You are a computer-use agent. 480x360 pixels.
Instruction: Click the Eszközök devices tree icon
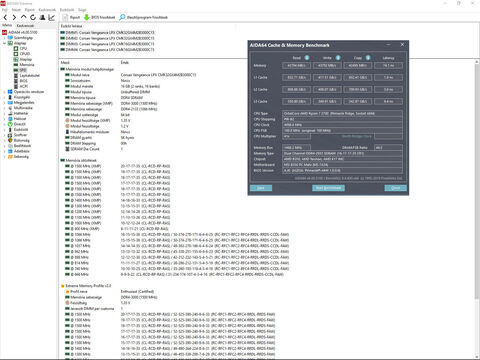pos(10,129)
